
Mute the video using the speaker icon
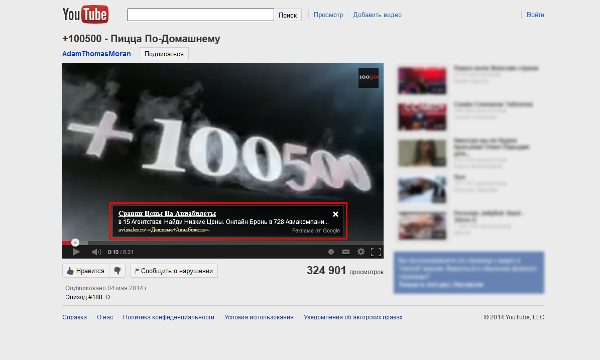pyautogui.click(x=96, y=252)
